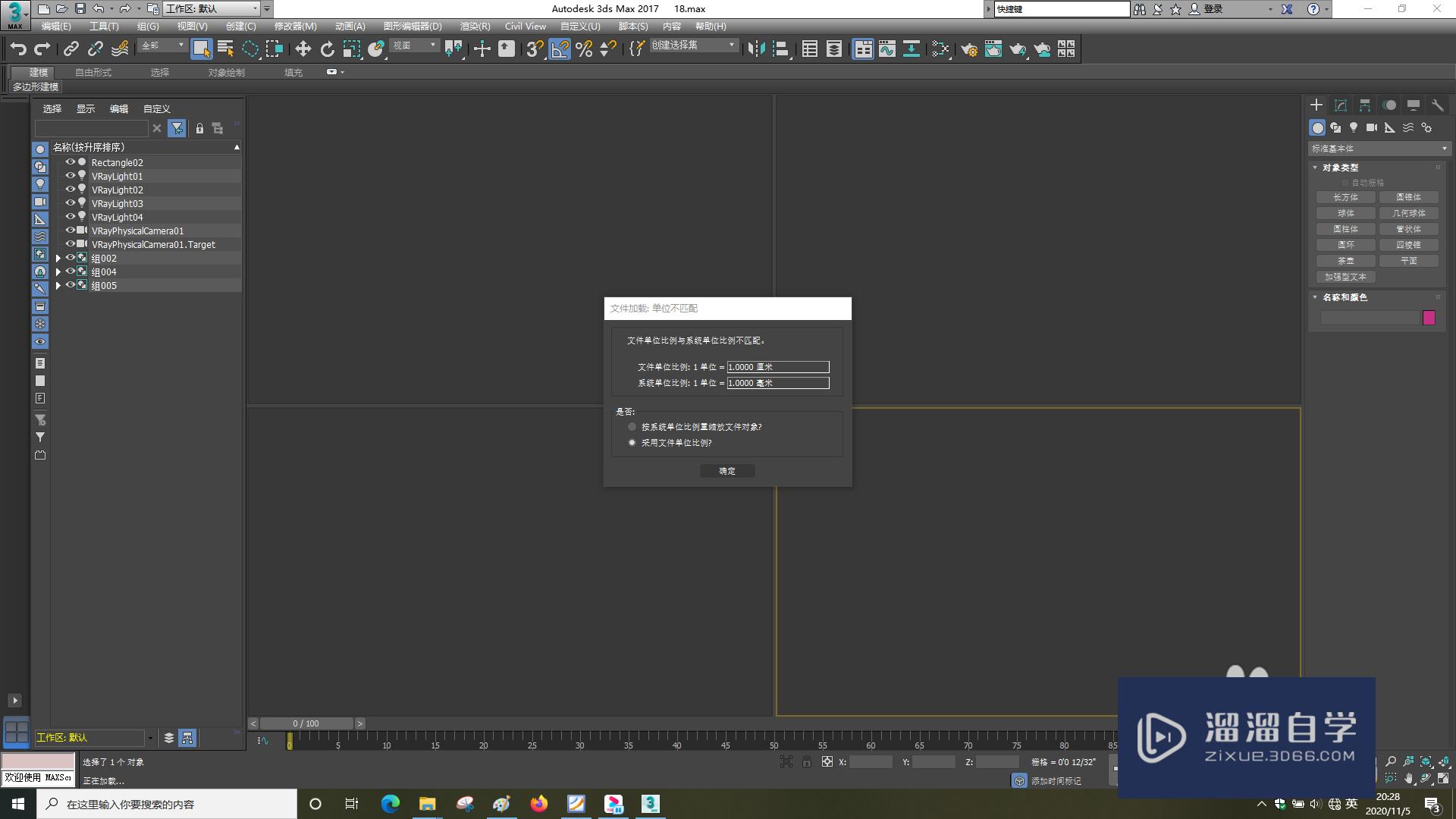
Task: Hide VRayPhysicalCamera01 using its eye icon
Action: (70, 231)
